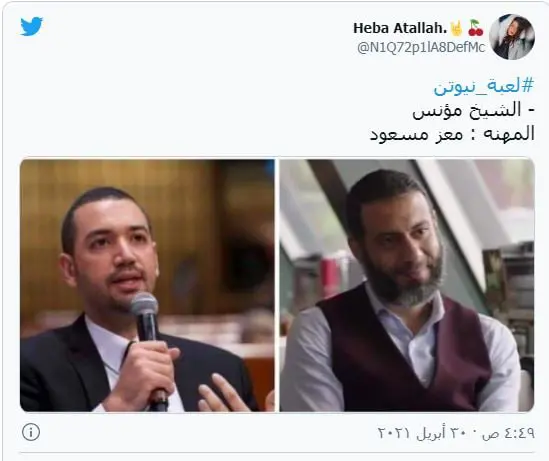
Task: Open left photo of man holding microphone
Action: tap(147, 285)
